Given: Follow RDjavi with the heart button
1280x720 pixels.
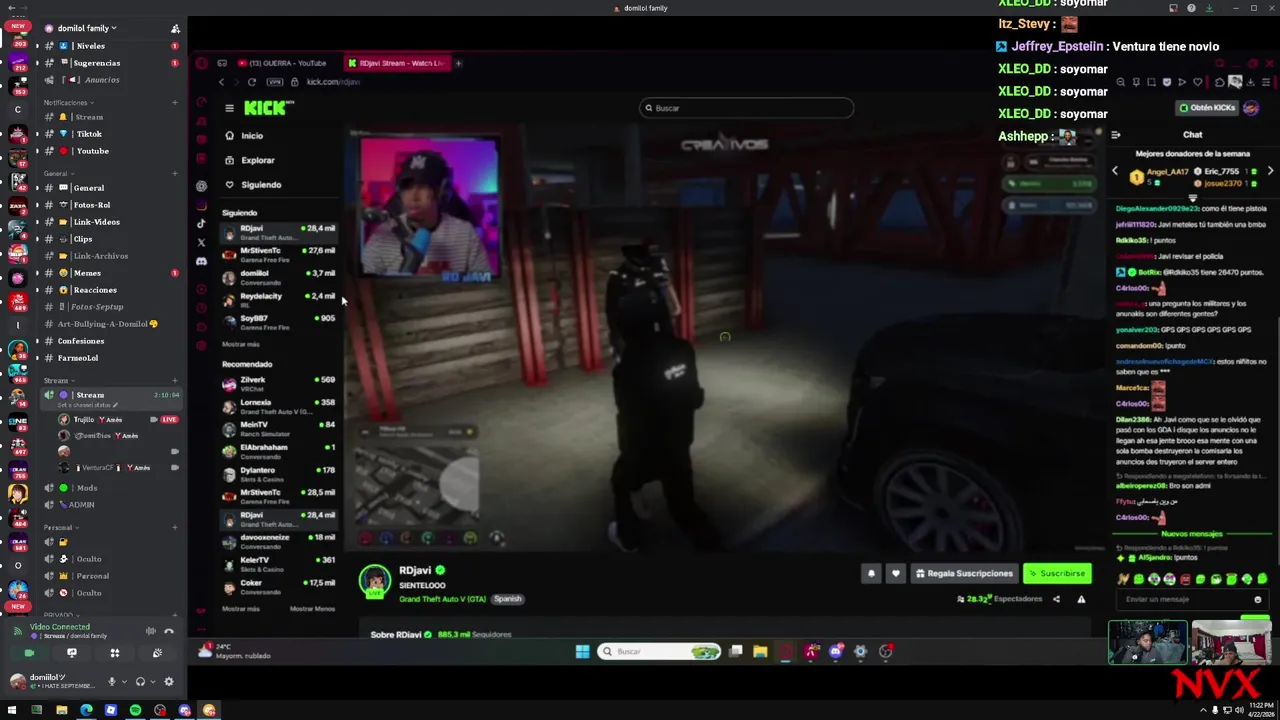Looking at the screenshot, I should coord(895,574).
